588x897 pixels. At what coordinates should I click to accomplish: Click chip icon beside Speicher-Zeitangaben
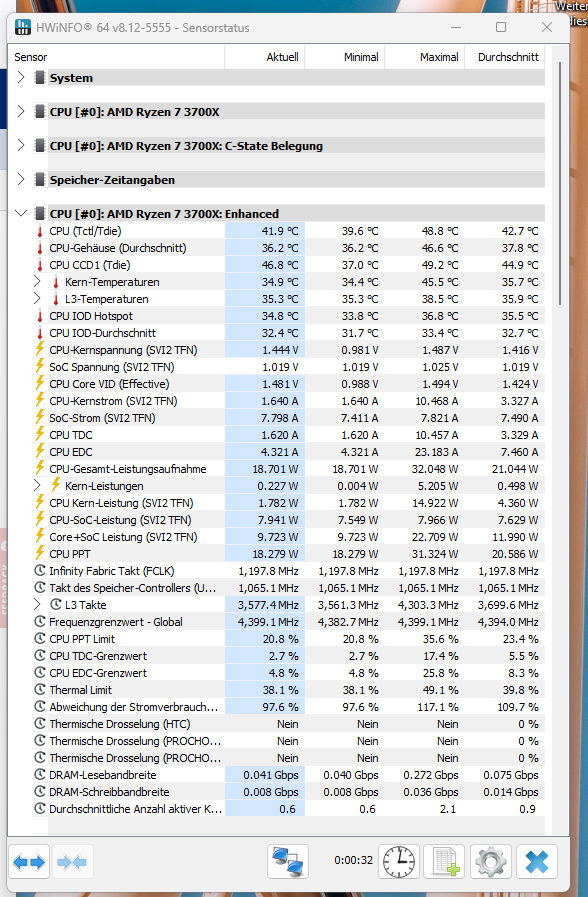[x=39, y=180]
